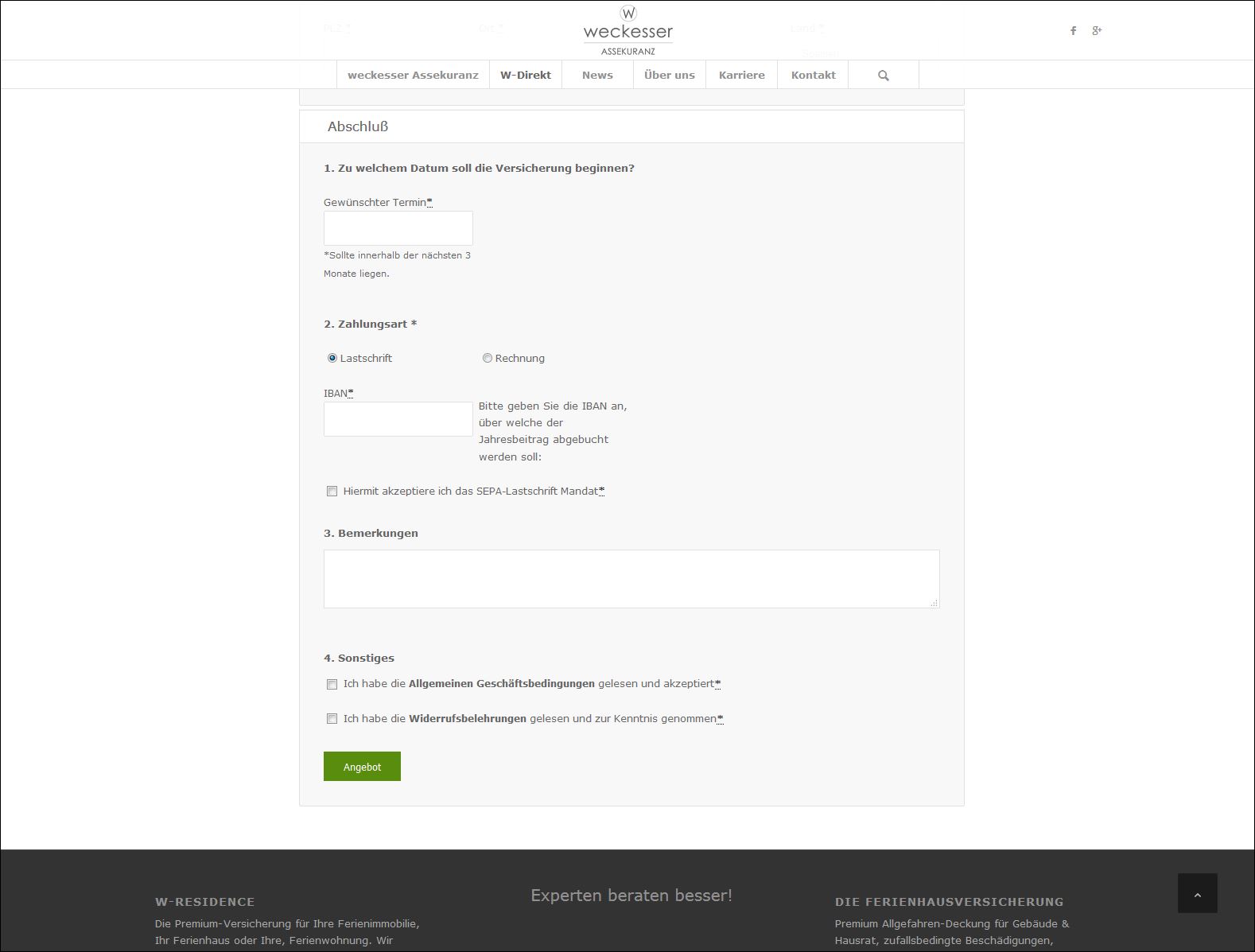Open search via magnifier icon
Image resolution: width=1255 pixels, height=952 pixels.
coord(883,76)
